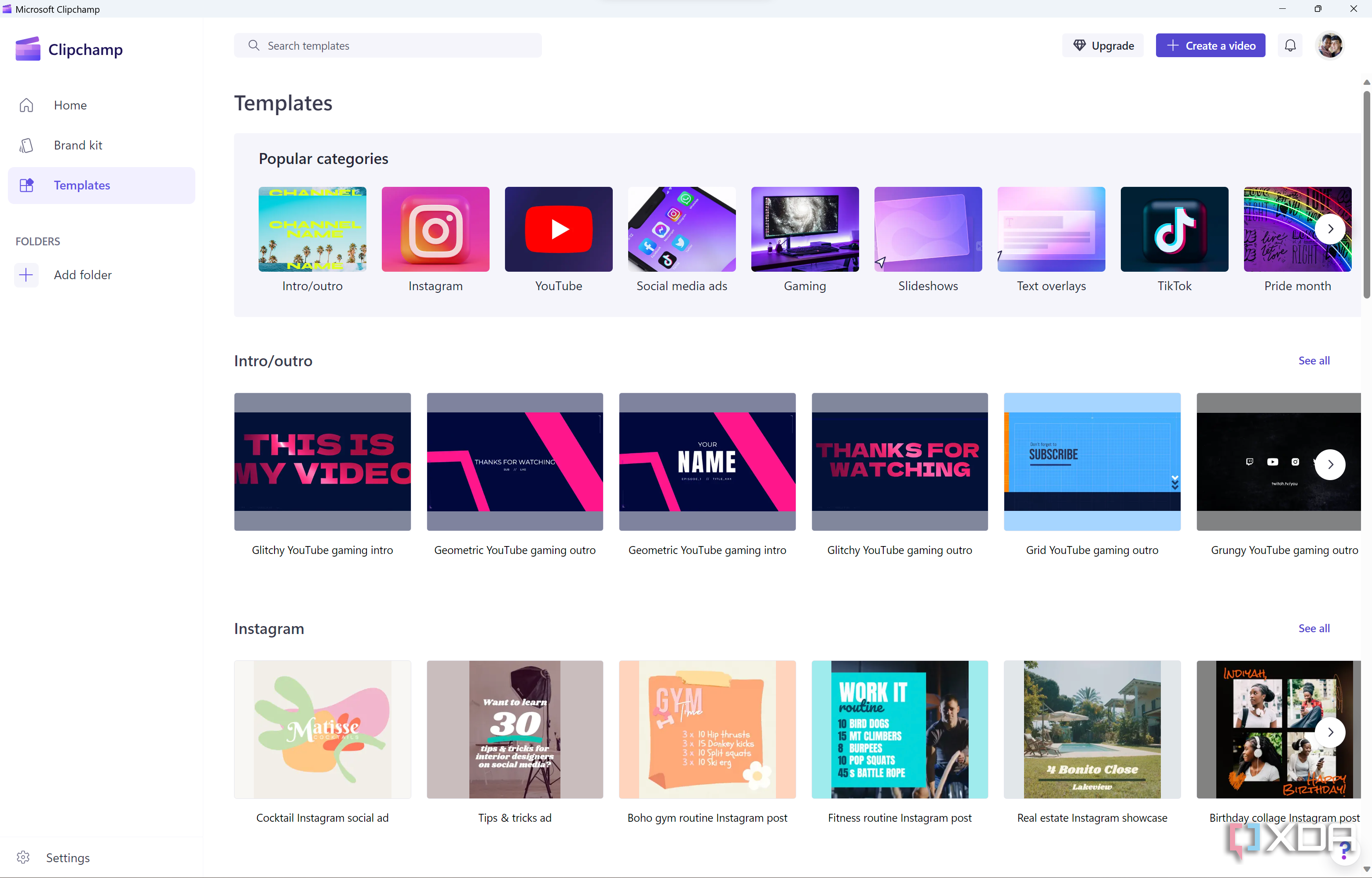The height and width of the screenshot is (878, 1372).
Task: Open Real estate Instagram showcase template
Action: point(1092,730)
